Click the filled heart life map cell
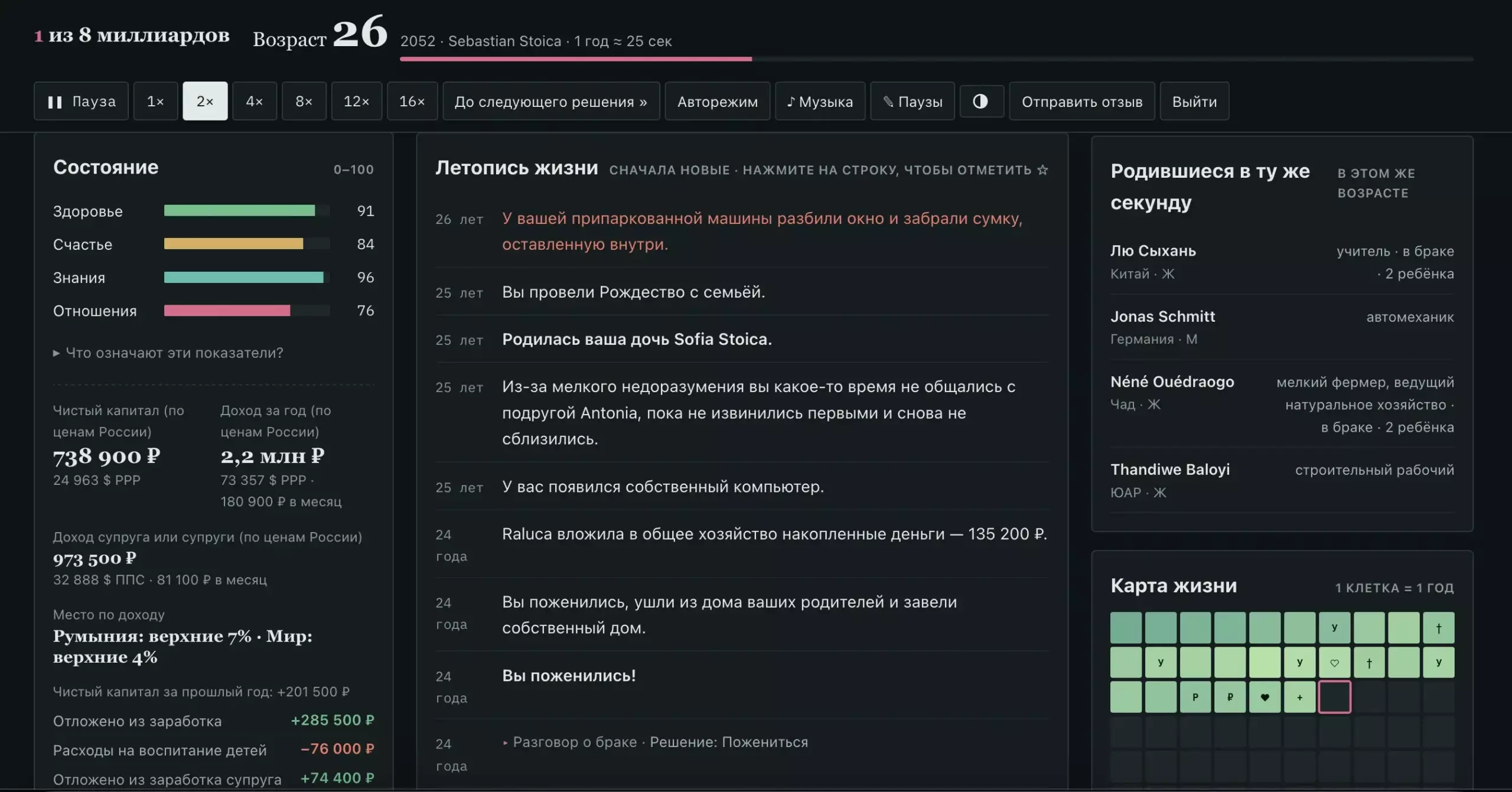The image size is (1512, 792). coord(1265,697)
